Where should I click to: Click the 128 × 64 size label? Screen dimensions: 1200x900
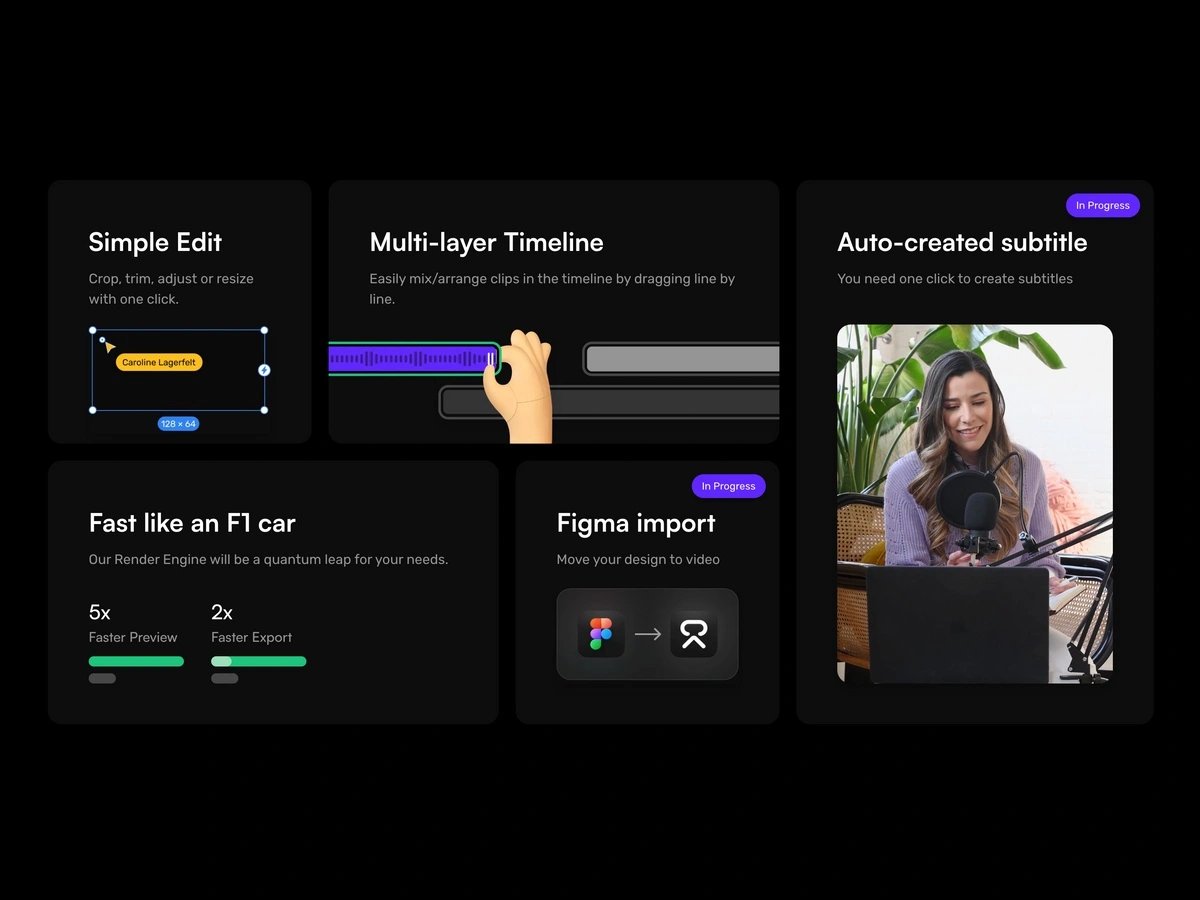[x=178, y=424]
